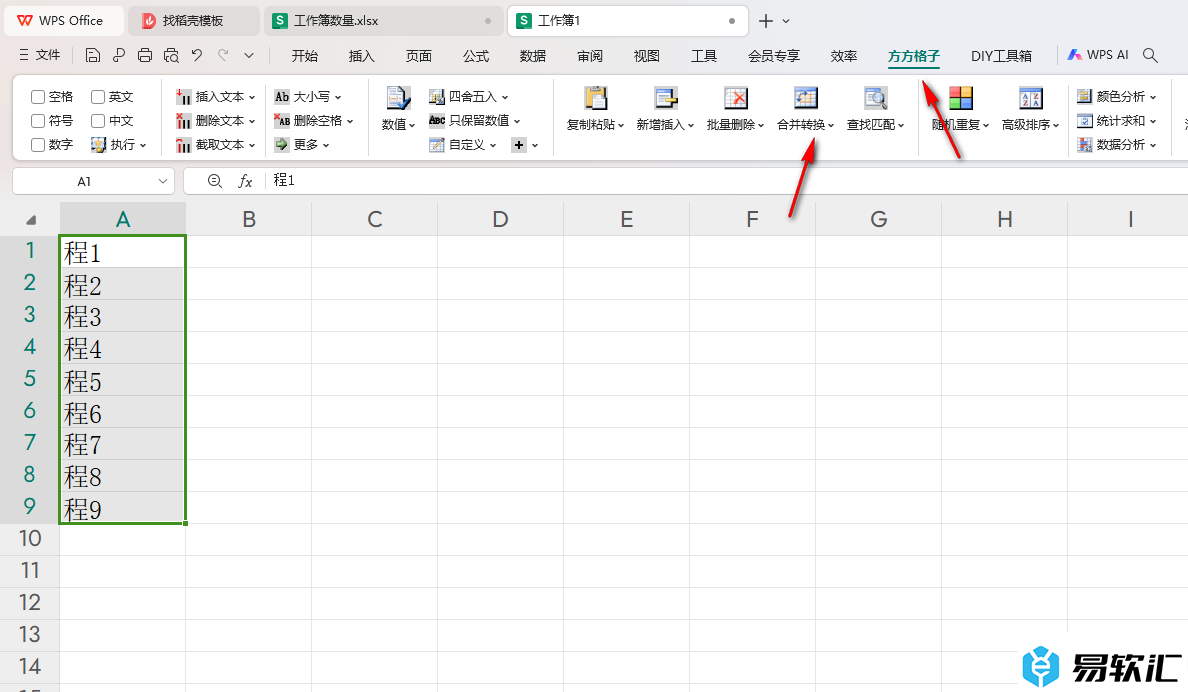The height and width of the screenshot is (692, 1188).
Task: Enable the 符号 checkbox
Action: pyautogui.click(x=38, y=121)
